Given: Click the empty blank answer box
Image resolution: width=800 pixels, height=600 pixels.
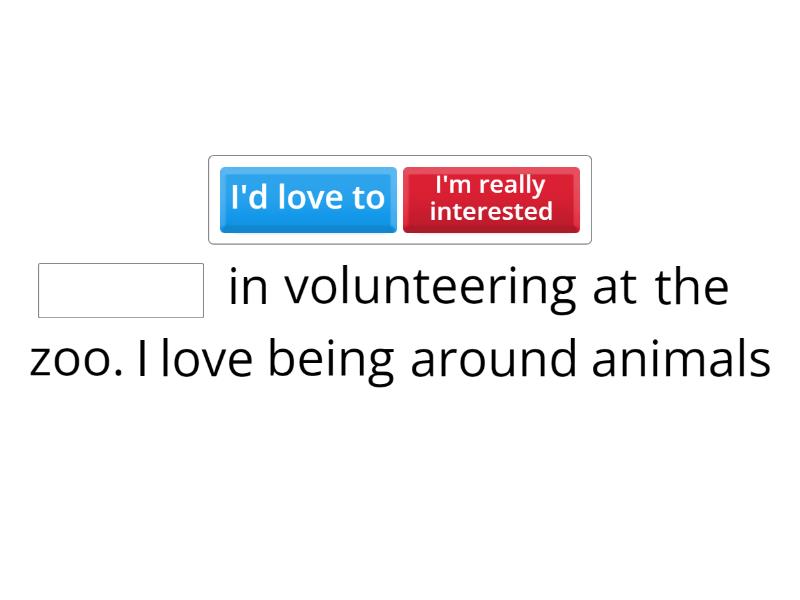Looking at the screenshot, I should point(121,290).
